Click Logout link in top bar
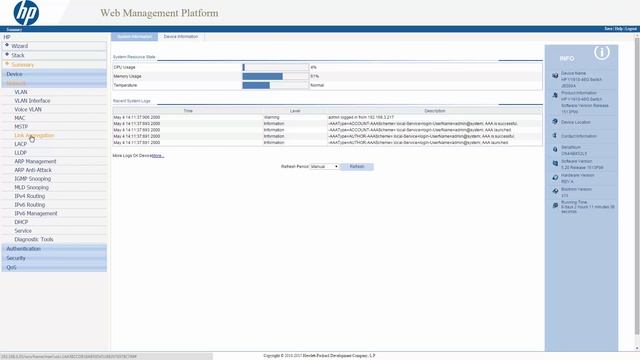The width and height of the screenshot is (640, 360). click(x=631, y=29)
